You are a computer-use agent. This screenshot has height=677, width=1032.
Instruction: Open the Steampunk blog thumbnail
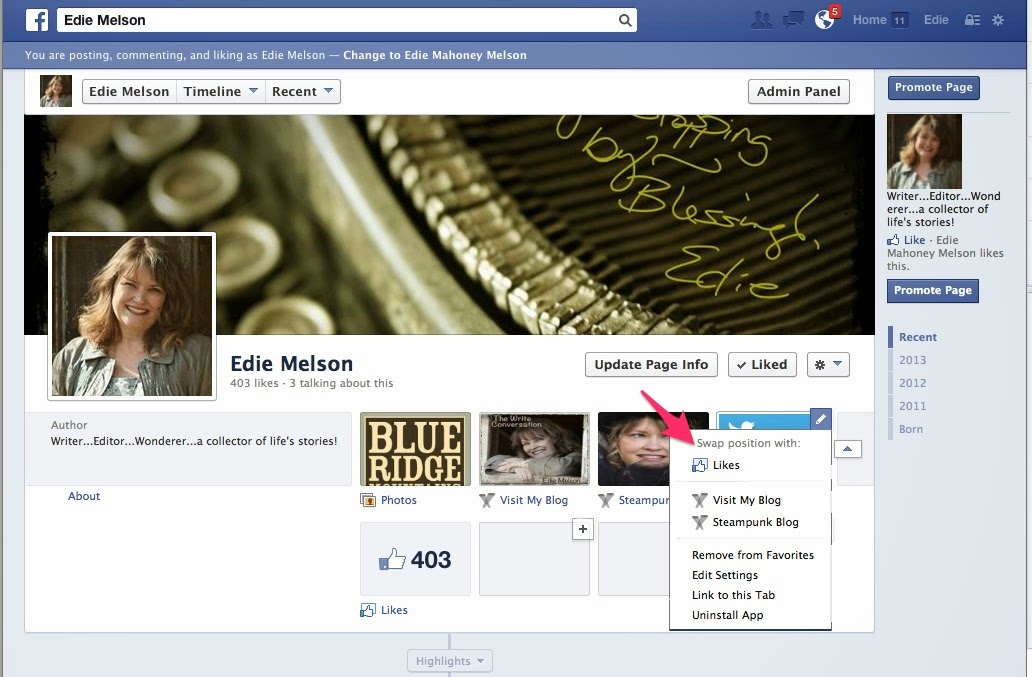click(x=633, y=449)
